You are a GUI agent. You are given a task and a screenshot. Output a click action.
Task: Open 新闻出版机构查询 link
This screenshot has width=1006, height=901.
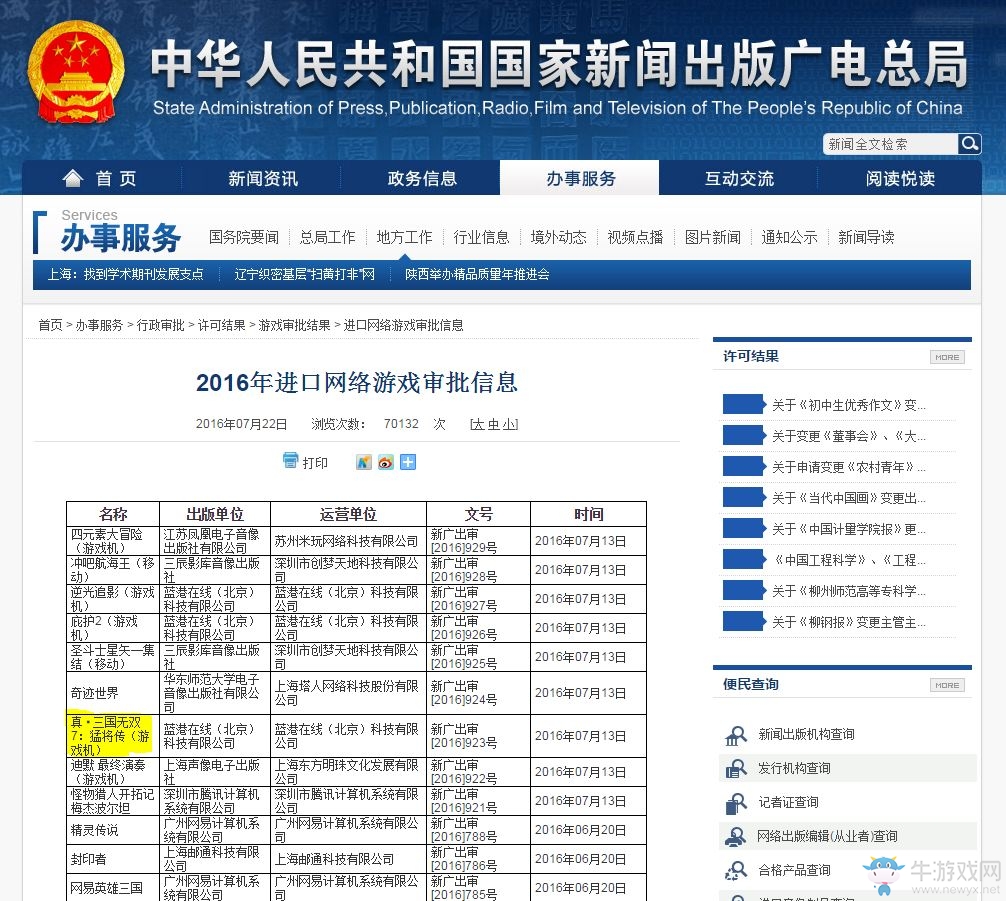click(806, 735)
